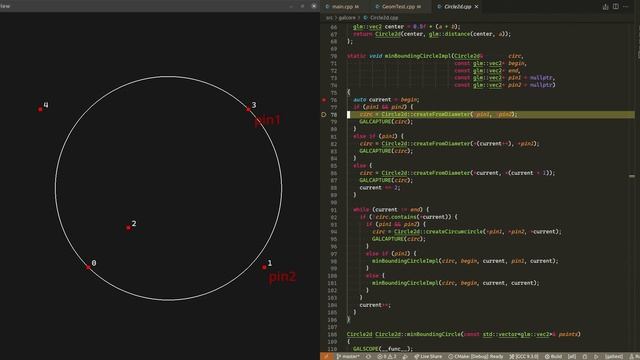The width and height of the screenshot is (640, 360).
Task: Click point 0 in the viewer window
Action: click(x=88, y=267)
